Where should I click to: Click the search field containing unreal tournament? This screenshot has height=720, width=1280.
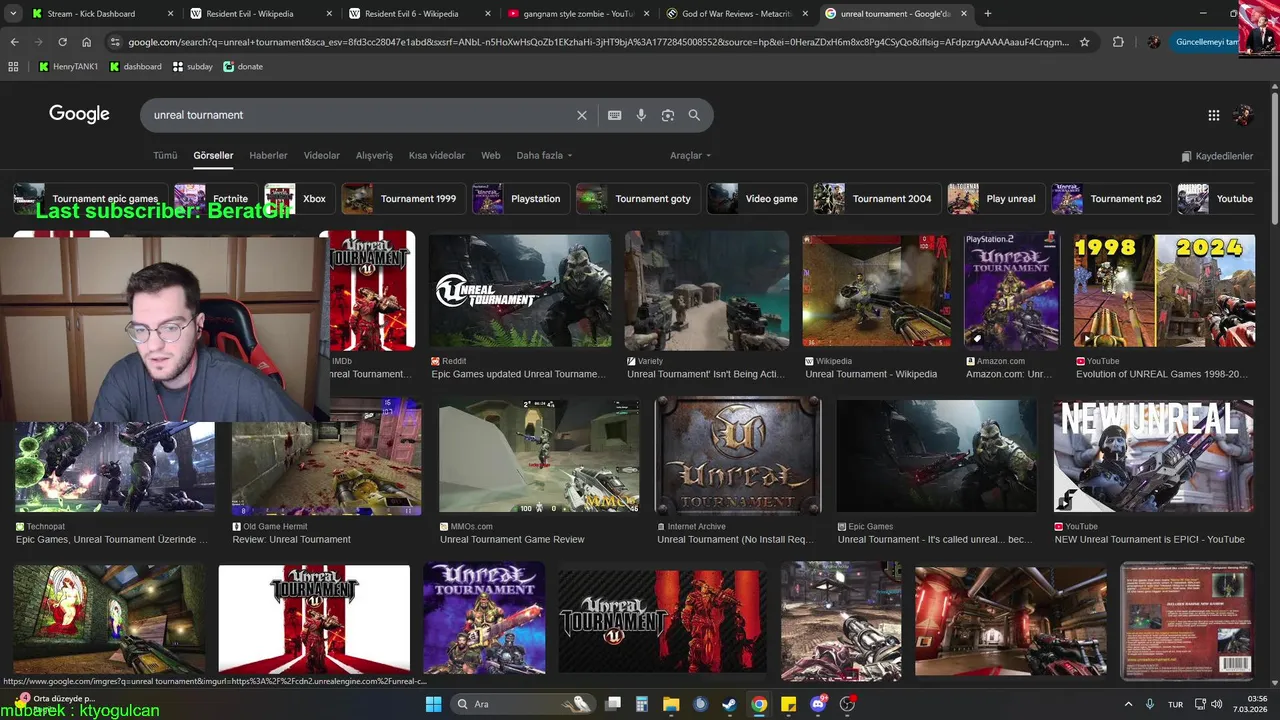click(x=360, y=115)
